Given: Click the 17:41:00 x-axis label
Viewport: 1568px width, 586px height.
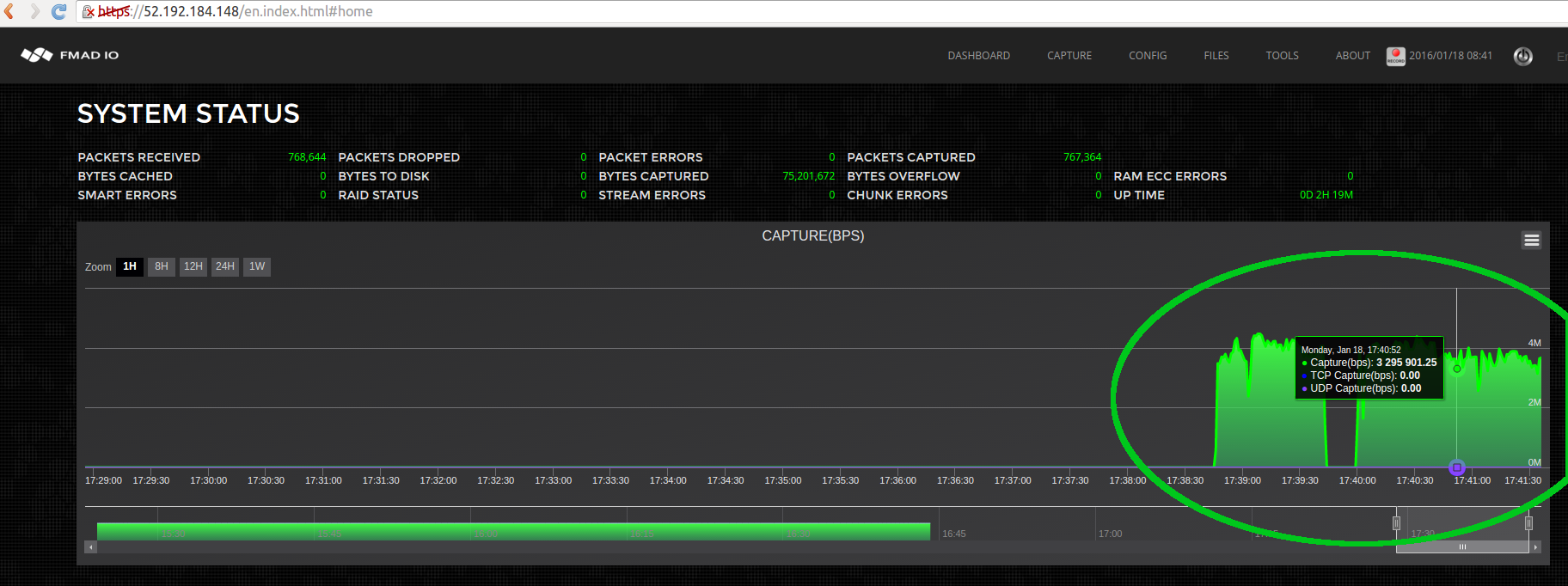Looking at the screenshot, I should pos(1473,480).
